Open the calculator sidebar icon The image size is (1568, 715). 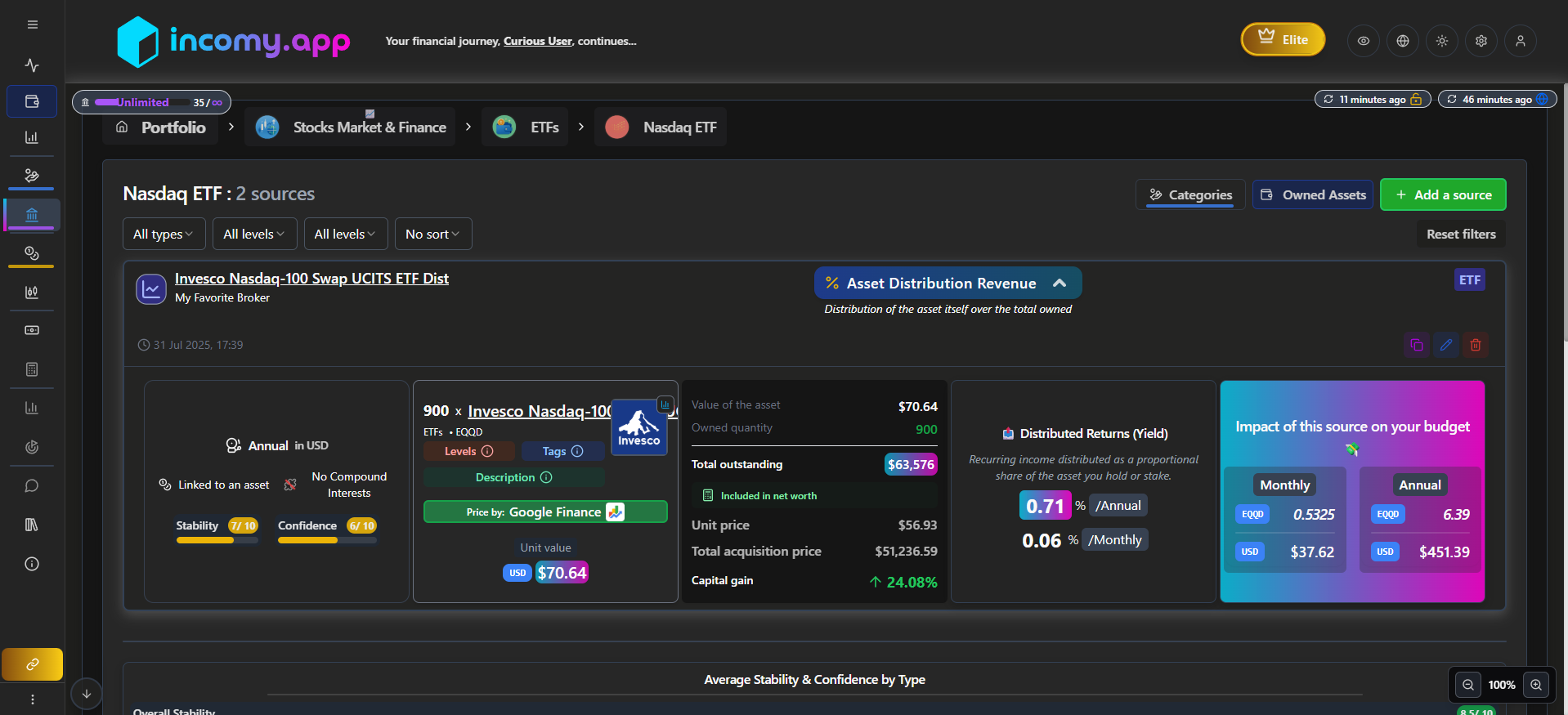(x=32, y=369)
